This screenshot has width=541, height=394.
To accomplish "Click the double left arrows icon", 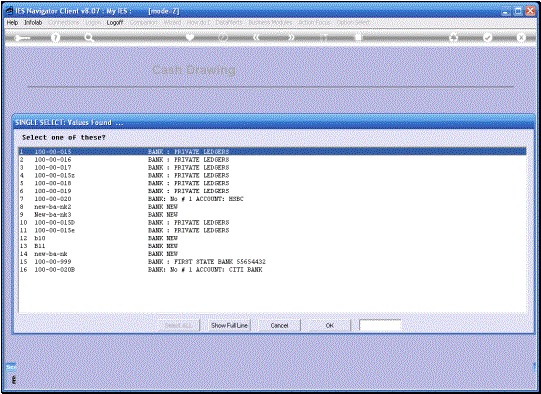I will pos(257,37).
